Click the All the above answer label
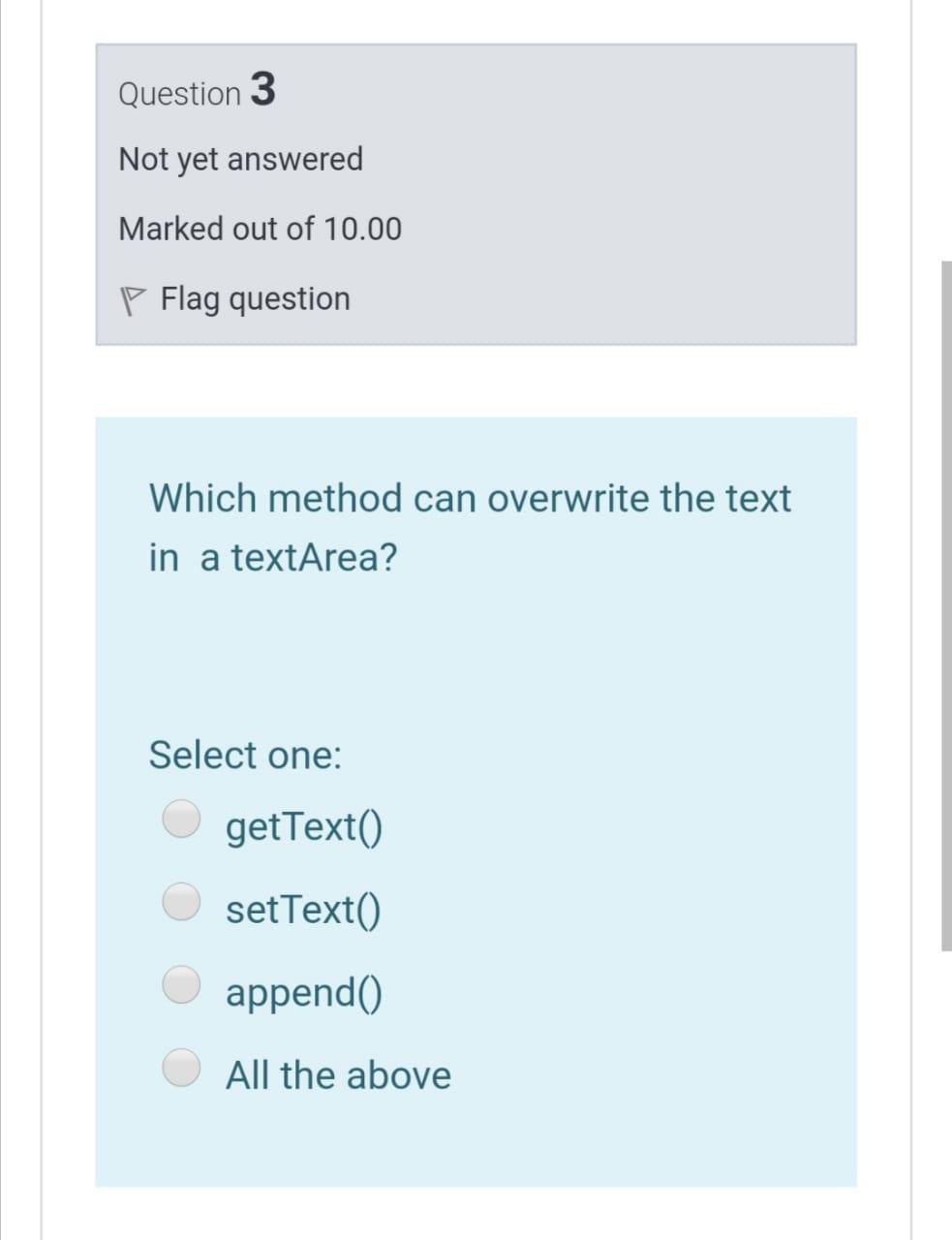Screen dimensions: 952x1240 pyautogui.click(x=338, y=1073)
